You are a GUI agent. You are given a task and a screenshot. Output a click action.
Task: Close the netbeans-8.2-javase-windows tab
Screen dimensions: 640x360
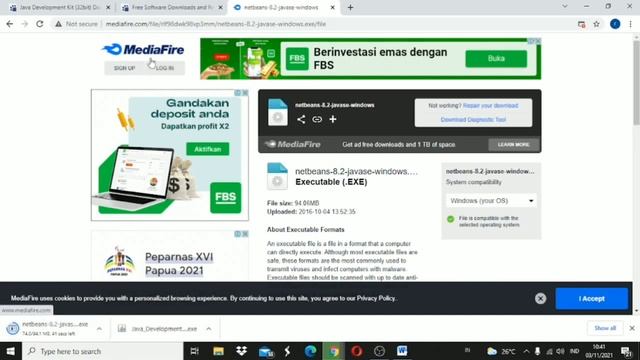coord(333,7)
